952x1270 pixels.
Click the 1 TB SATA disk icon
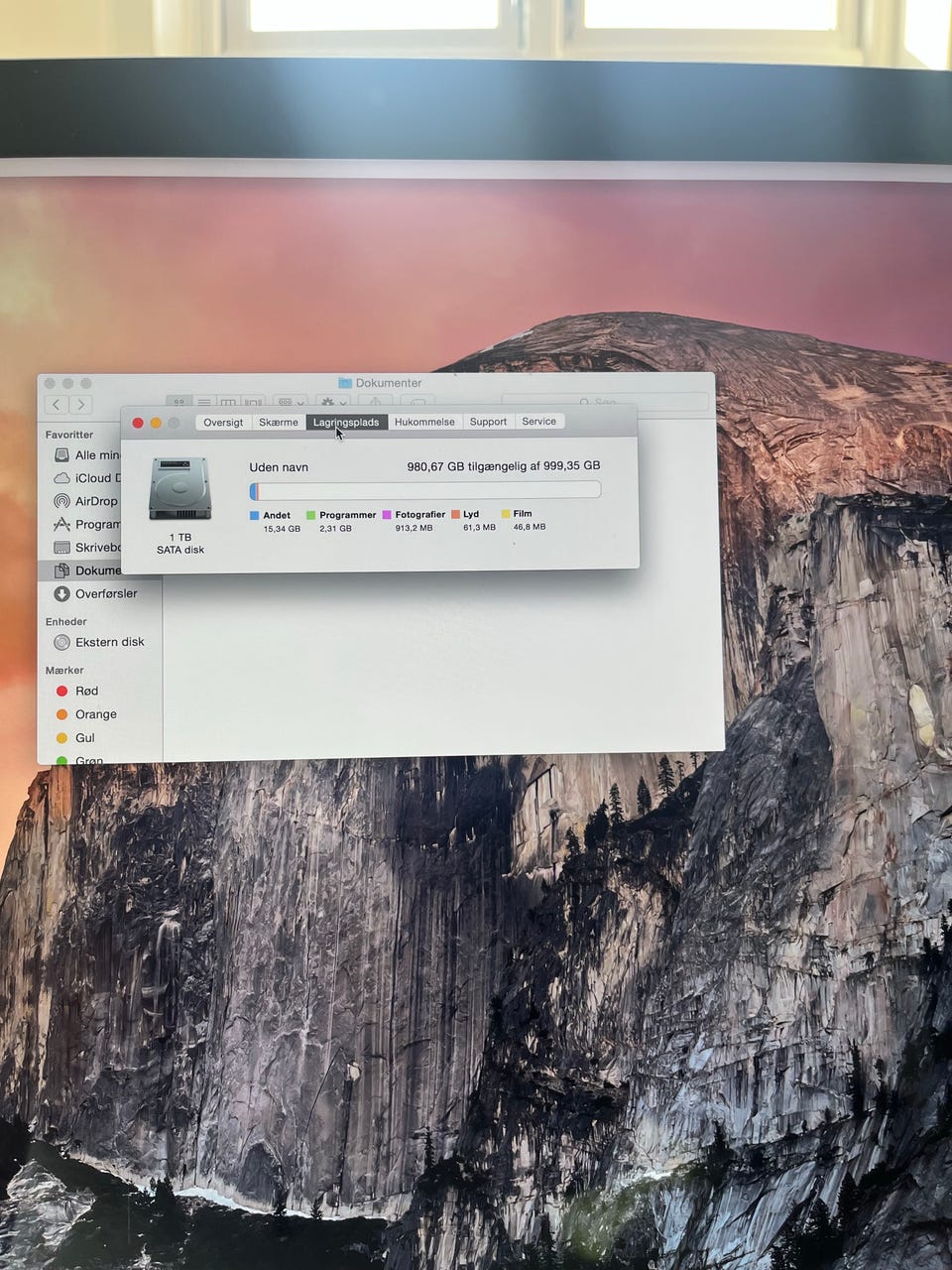click(x=179, y=488)
